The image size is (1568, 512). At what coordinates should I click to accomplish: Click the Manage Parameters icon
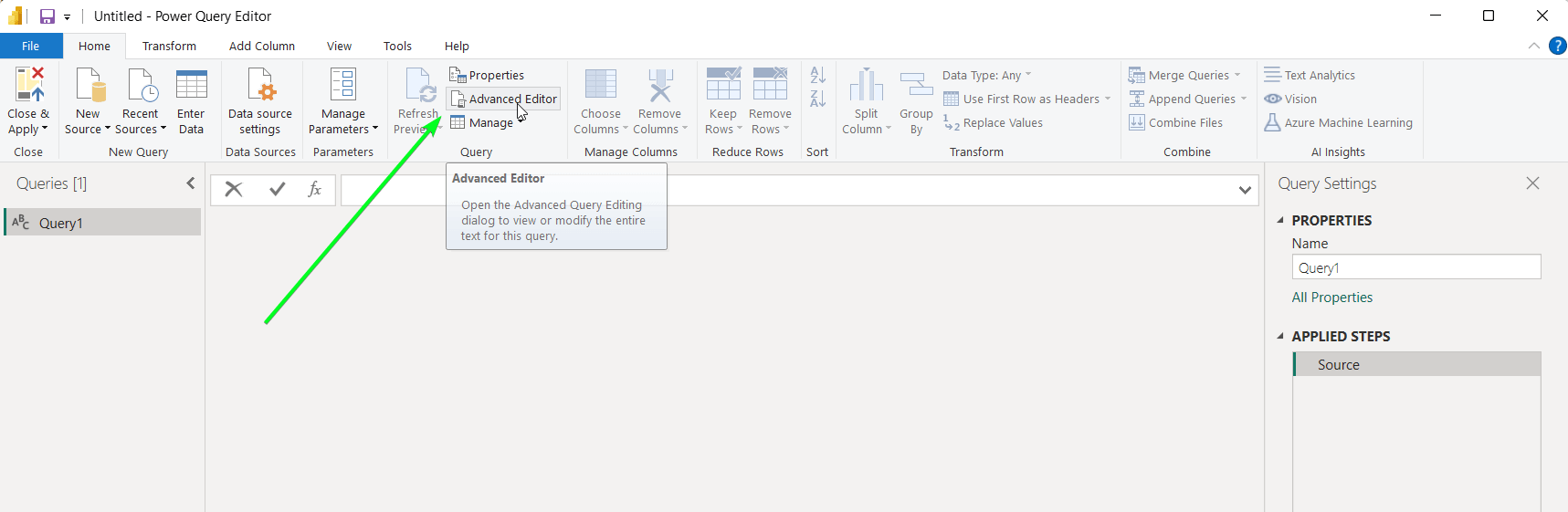coord(343,84)
